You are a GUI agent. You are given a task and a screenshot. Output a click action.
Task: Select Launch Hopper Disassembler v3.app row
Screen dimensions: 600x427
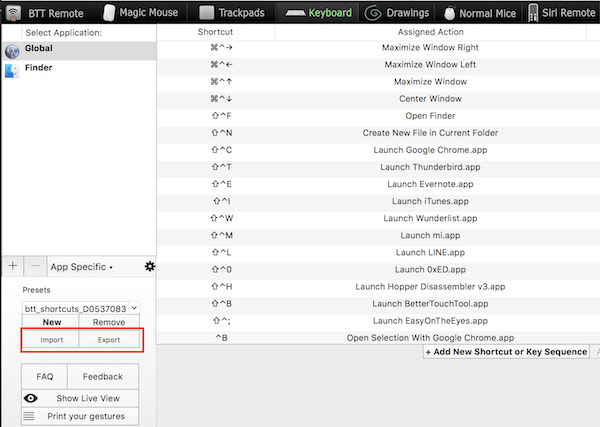click(378, 287)
